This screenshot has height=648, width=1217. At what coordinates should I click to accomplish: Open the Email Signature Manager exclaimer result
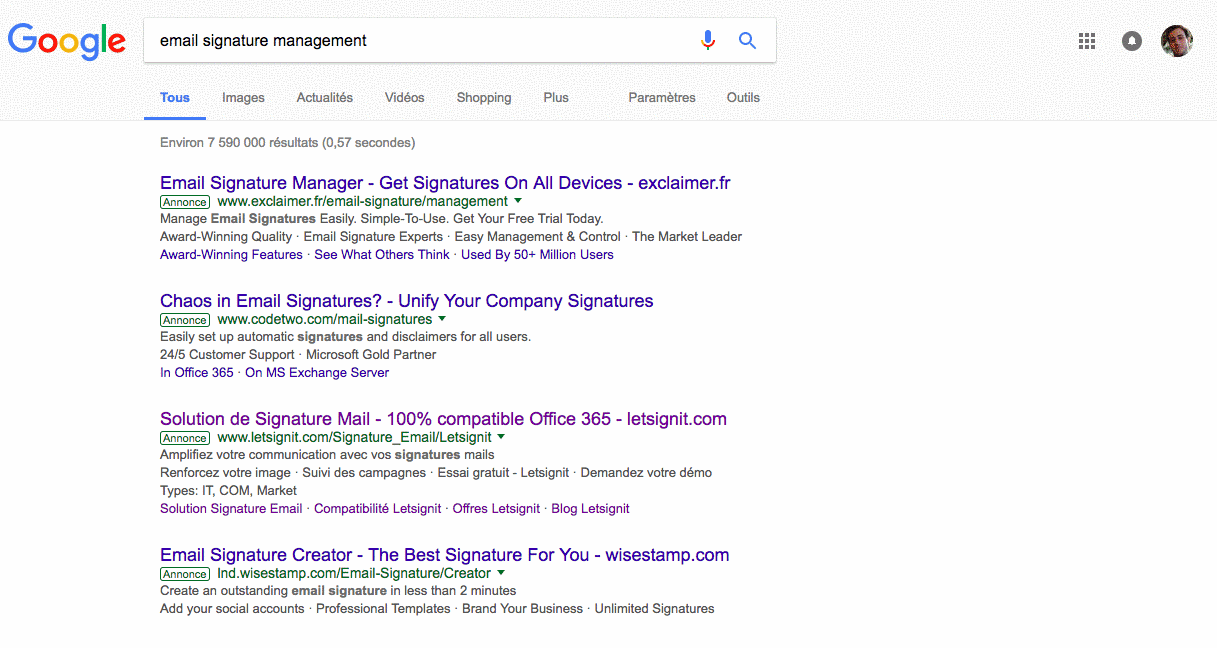pyautogui.click(x=445, y=183)
